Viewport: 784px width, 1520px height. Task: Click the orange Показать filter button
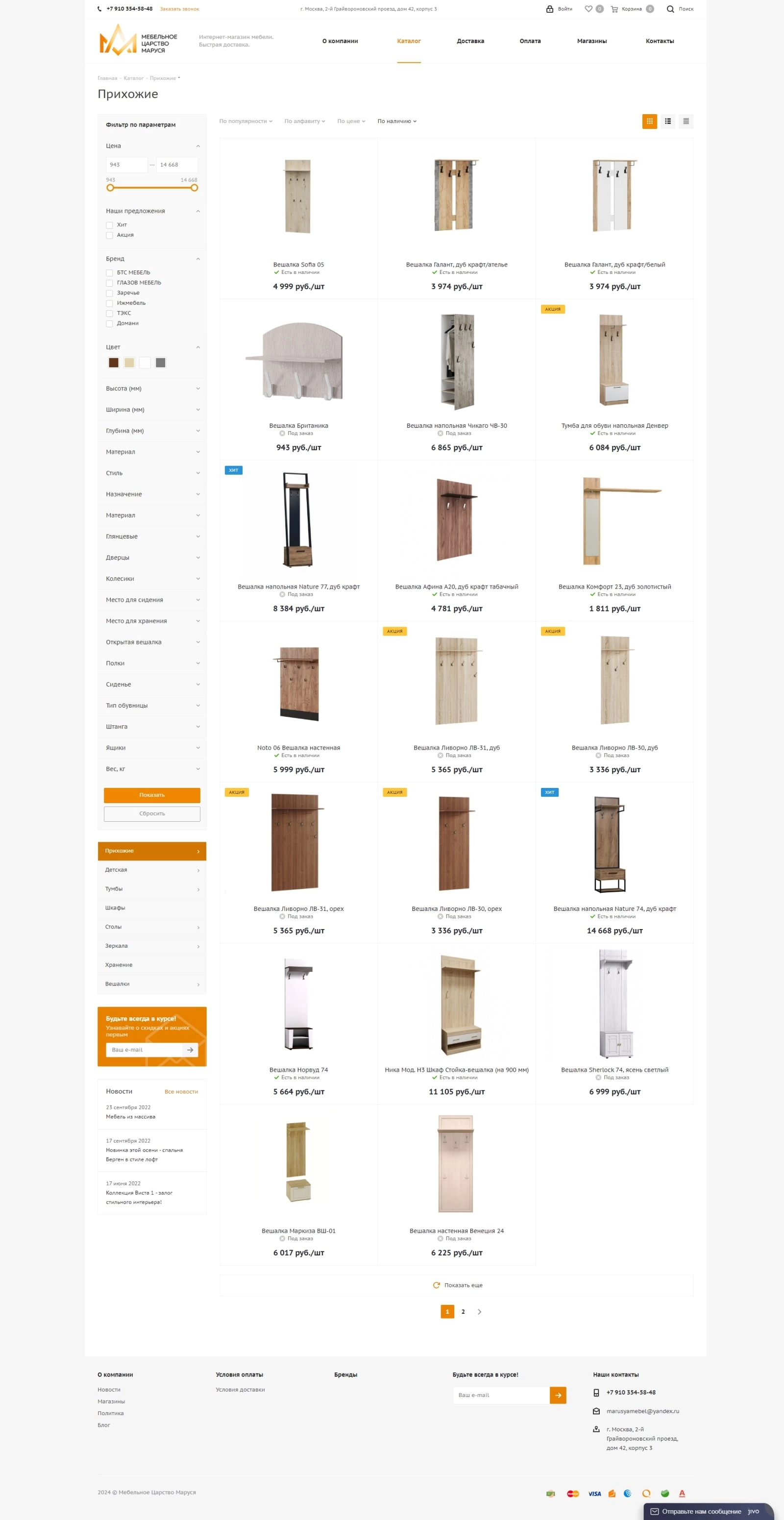pos(152,795)
